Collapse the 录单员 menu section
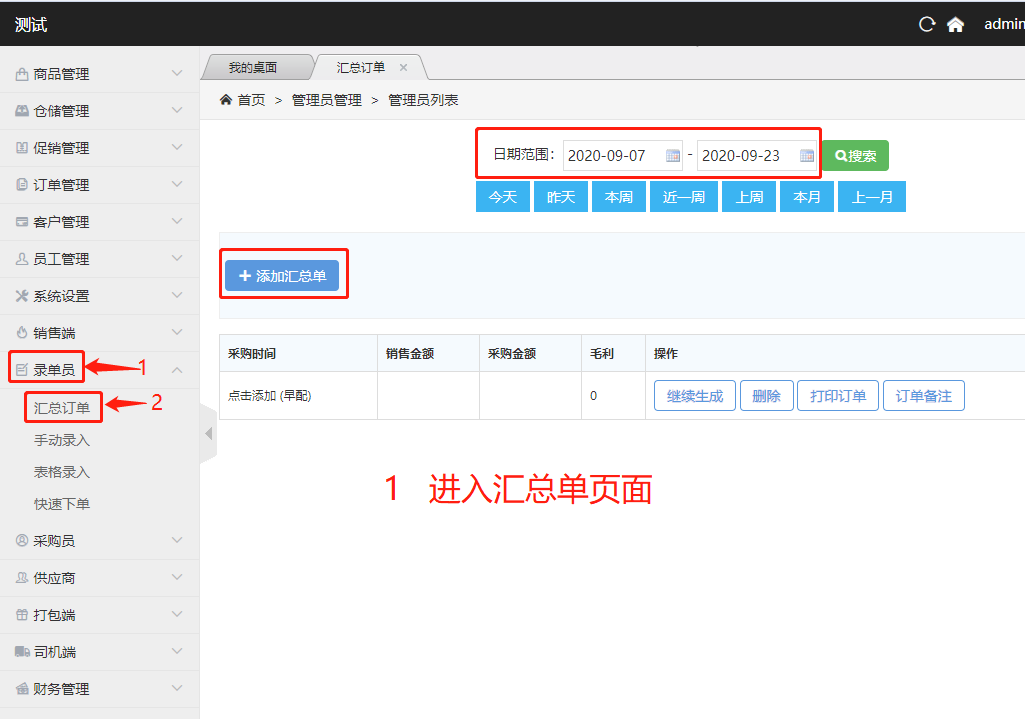Screen dimensions: 1025x719 tap(177, 370)
